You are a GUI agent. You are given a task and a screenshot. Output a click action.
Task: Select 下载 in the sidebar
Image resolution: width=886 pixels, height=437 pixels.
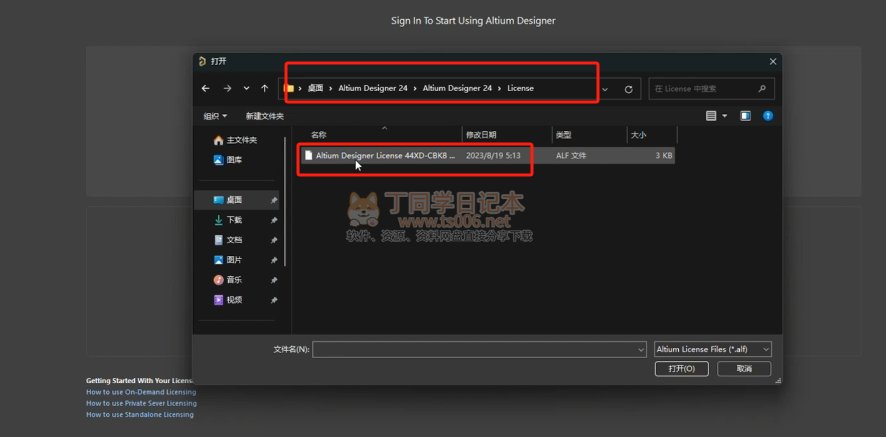(234, 220)
